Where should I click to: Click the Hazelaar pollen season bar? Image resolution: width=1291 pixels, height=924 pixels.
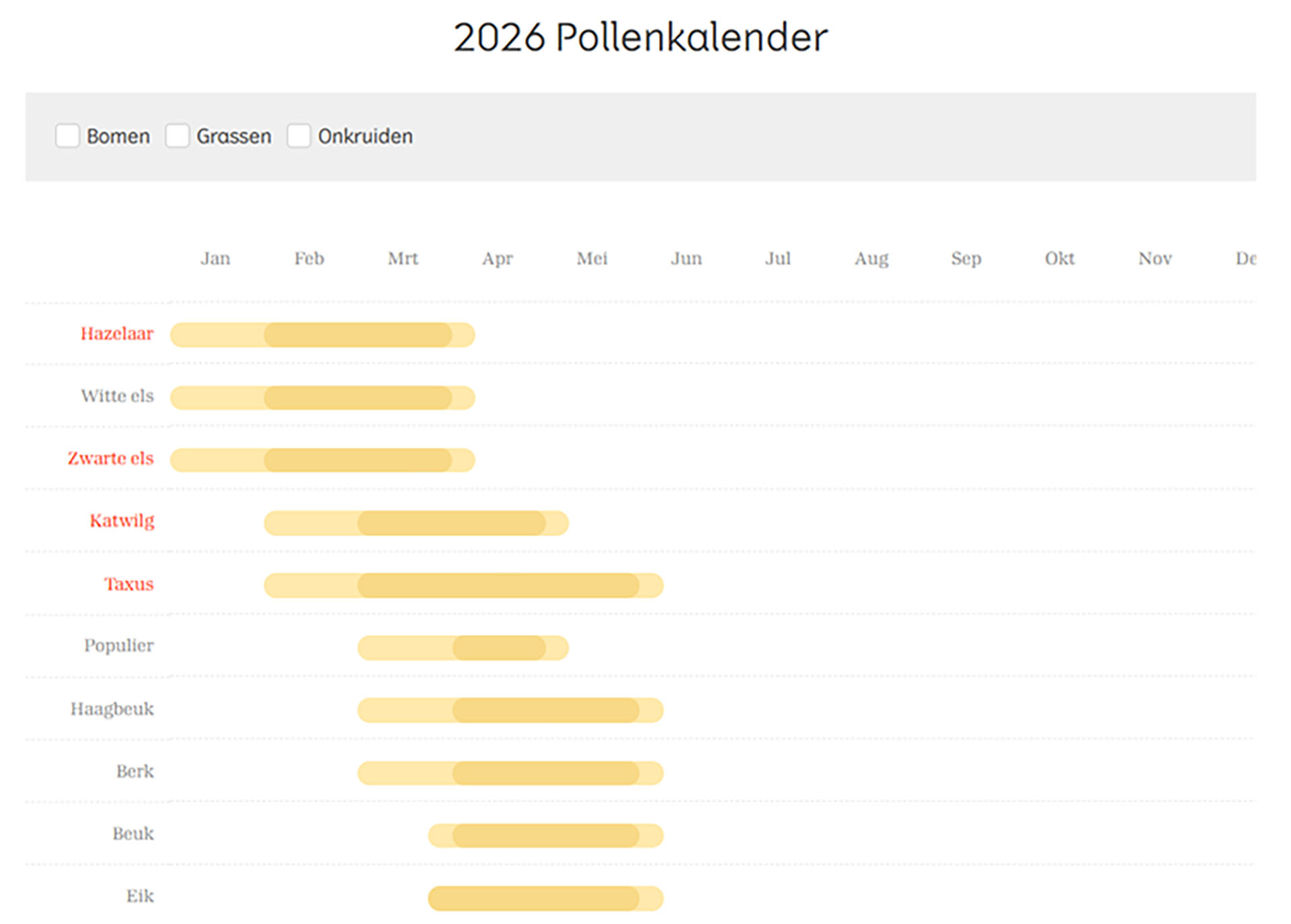(323, 335)
